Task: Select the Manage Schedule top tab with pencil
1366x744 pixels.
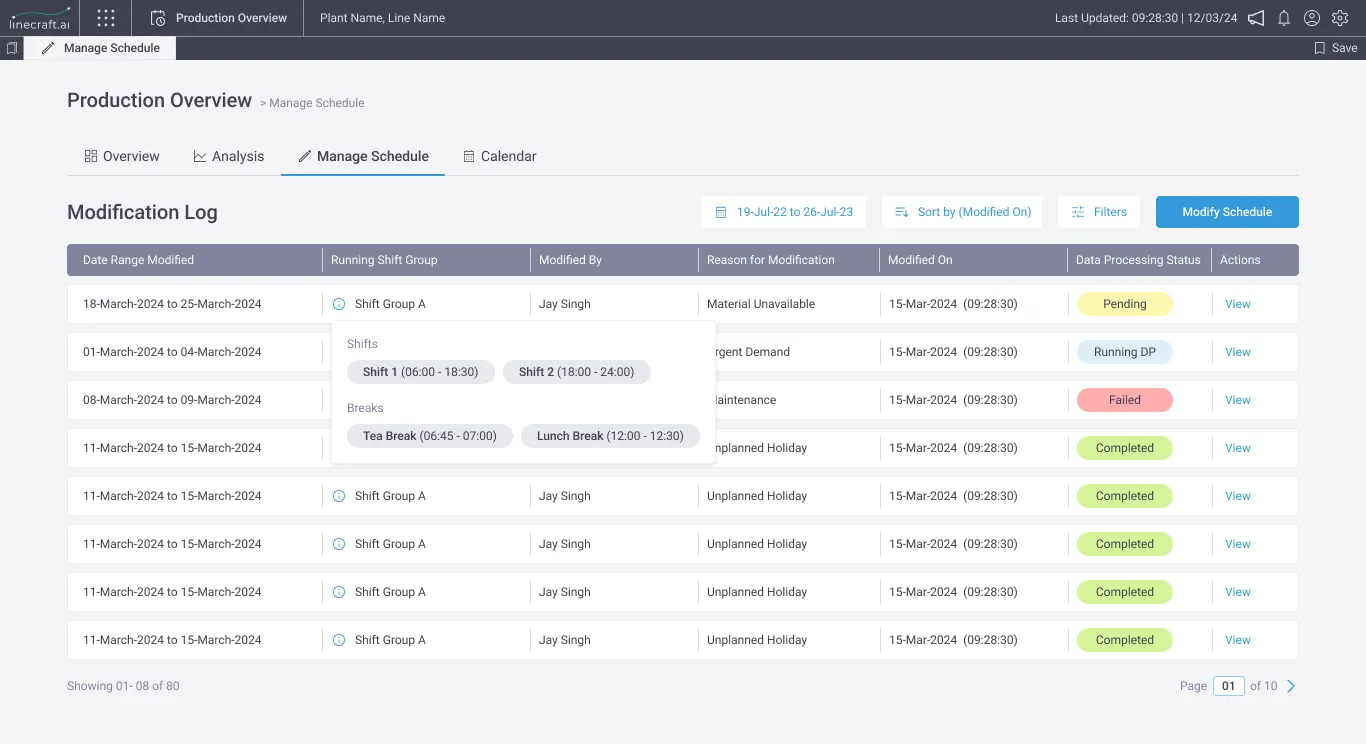Action: coord(100,48)
